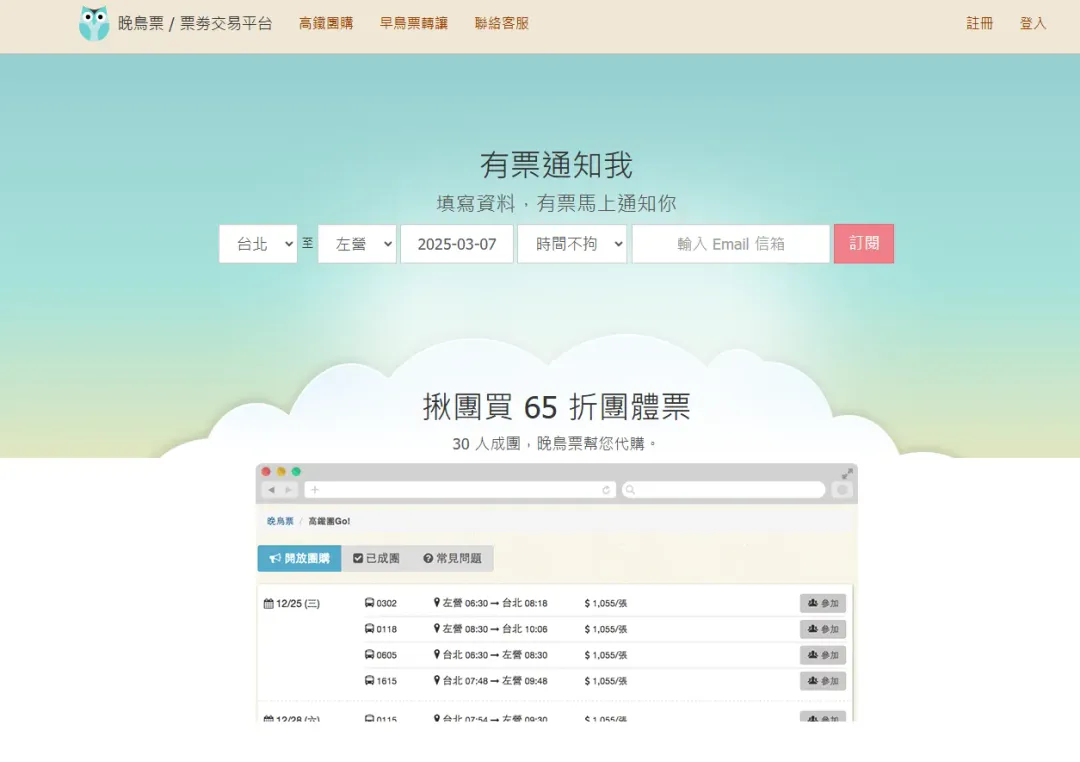Click the check icon on 已成團
The height and width of the screenshot is (762, 1080).
(x=358, y=558)
